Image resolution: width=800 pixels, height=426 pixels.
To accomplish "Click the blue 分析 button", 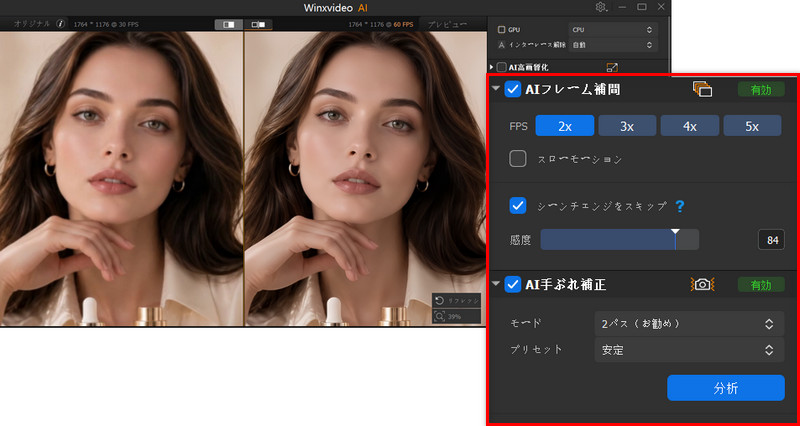I will [726, 388].
